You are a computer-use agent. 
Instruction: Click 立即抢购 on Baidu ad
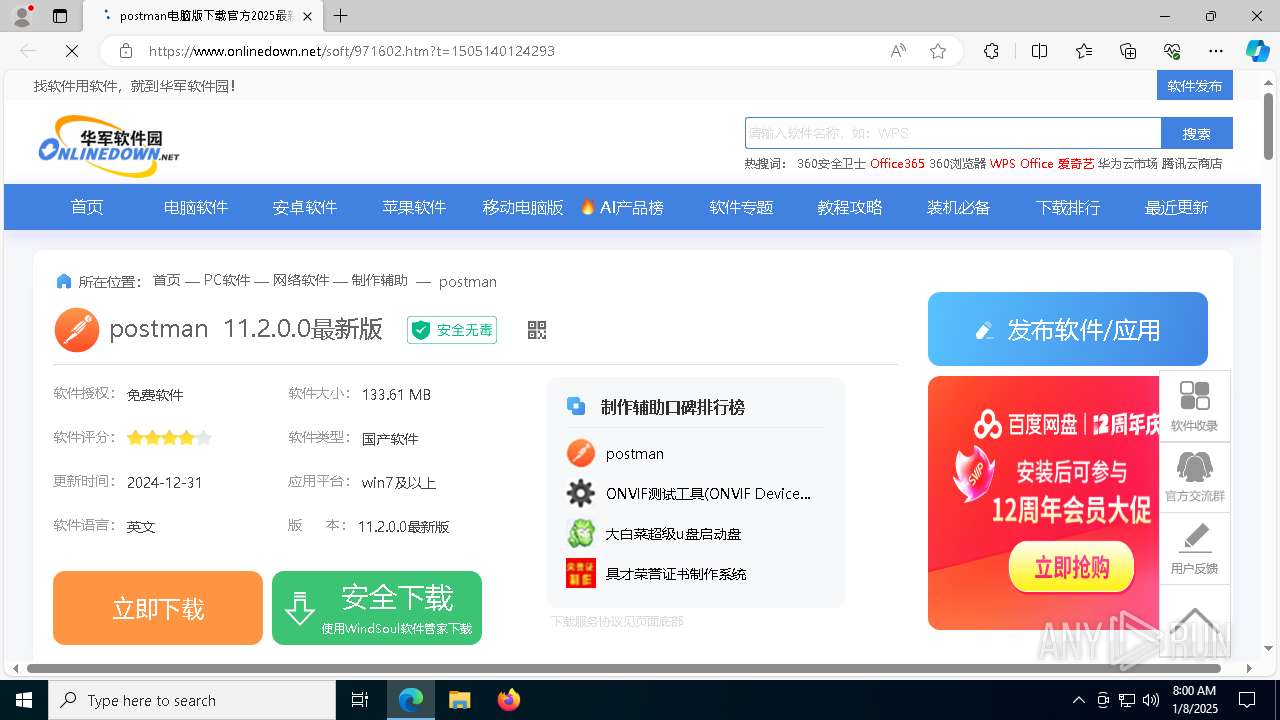click(1071, 567)
